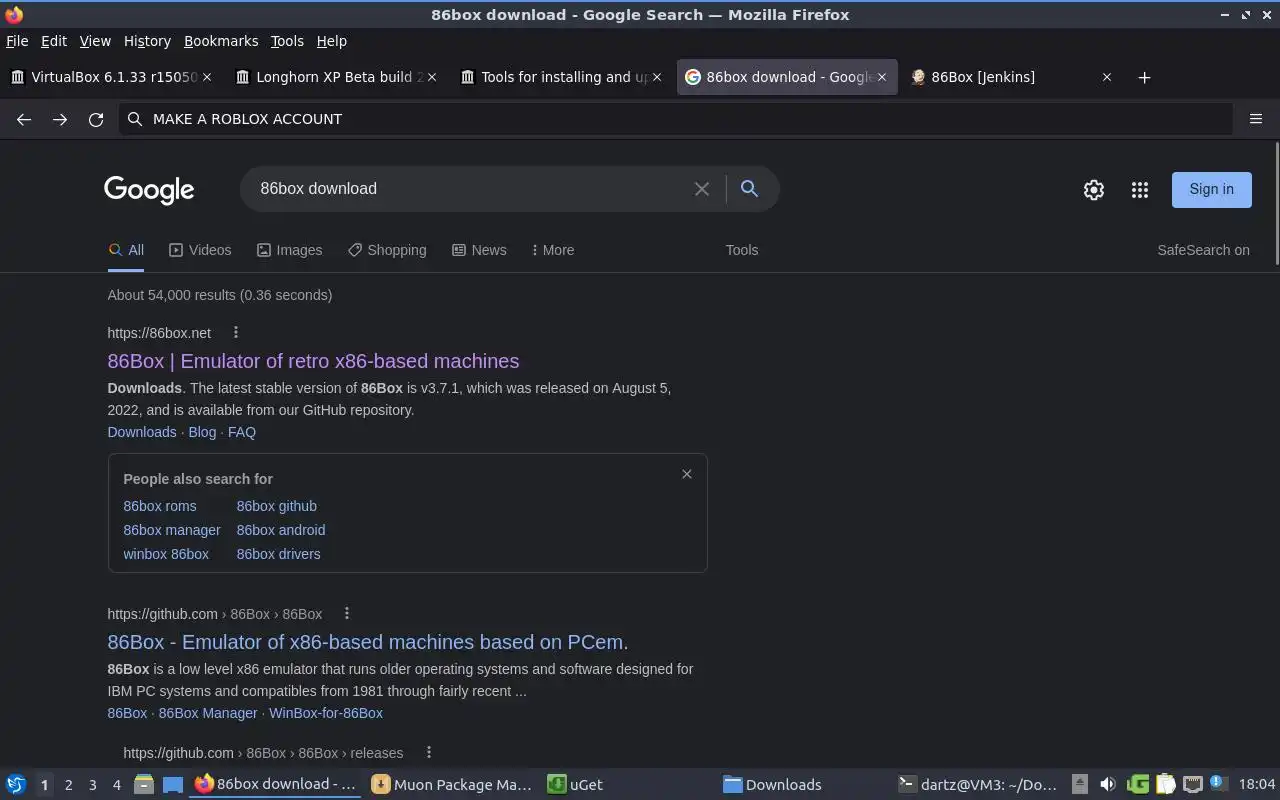This screenshot has height=800, width=1280.
Task: Open the History menu
Action: (147, 41)
